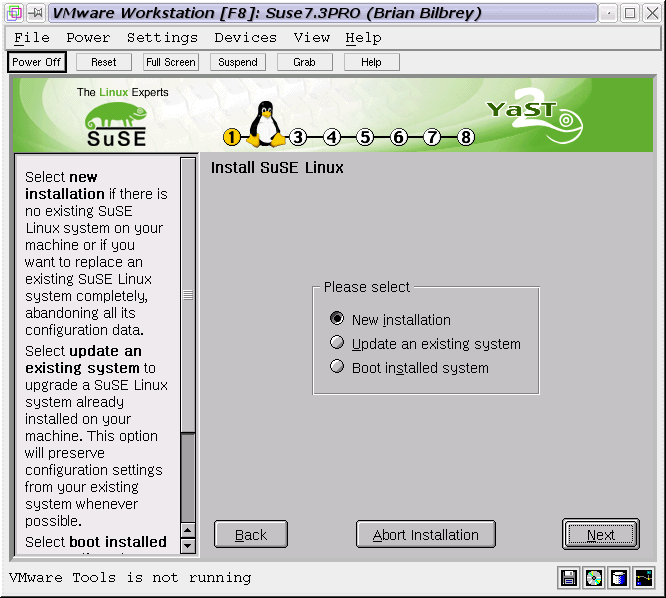Click the Abort Installation button
Viewport: 666px width, 598px height.
tap(426, 535)
